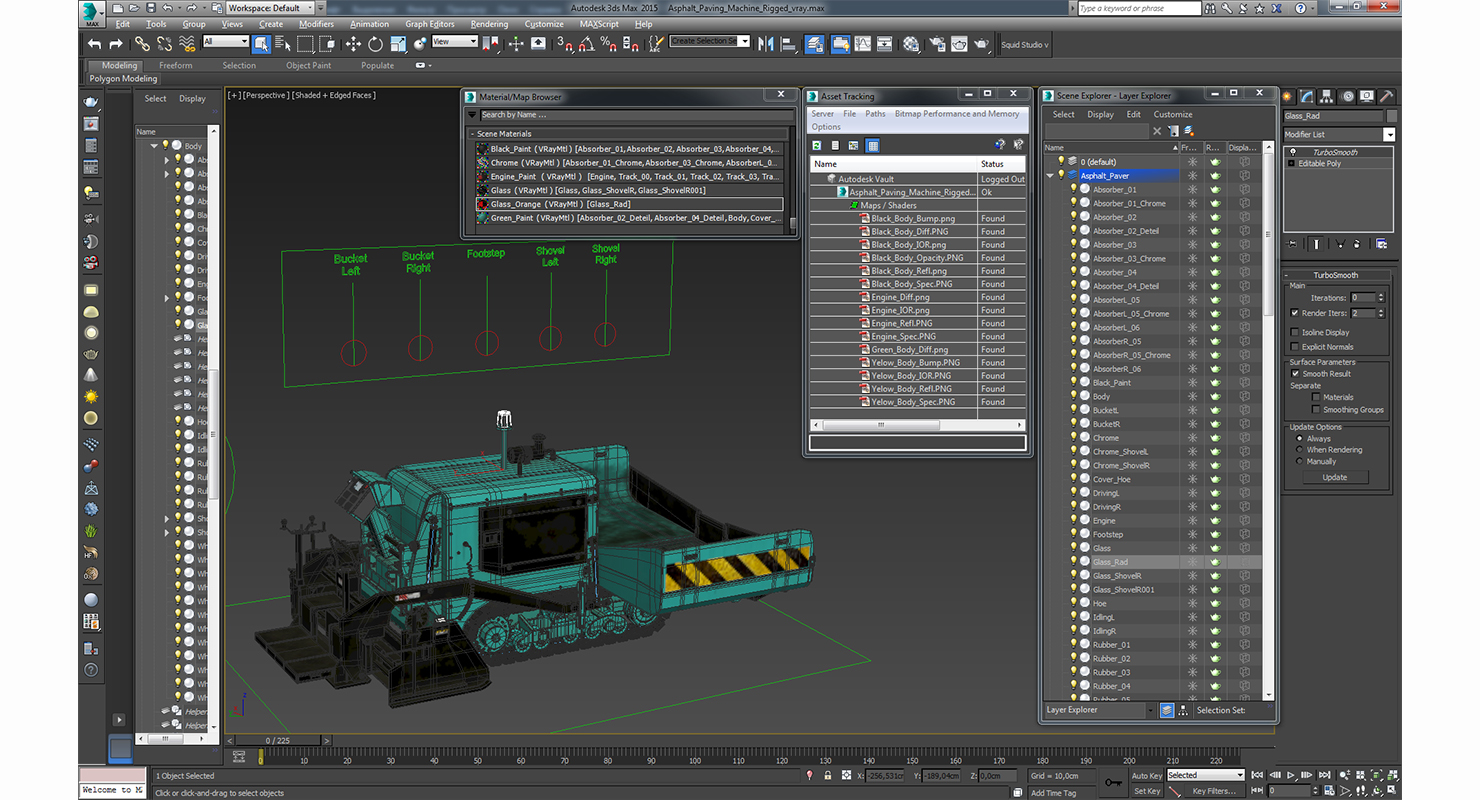Toggle the Render Iters checkbox
Screen dimensions: 1480x800
1295,313
